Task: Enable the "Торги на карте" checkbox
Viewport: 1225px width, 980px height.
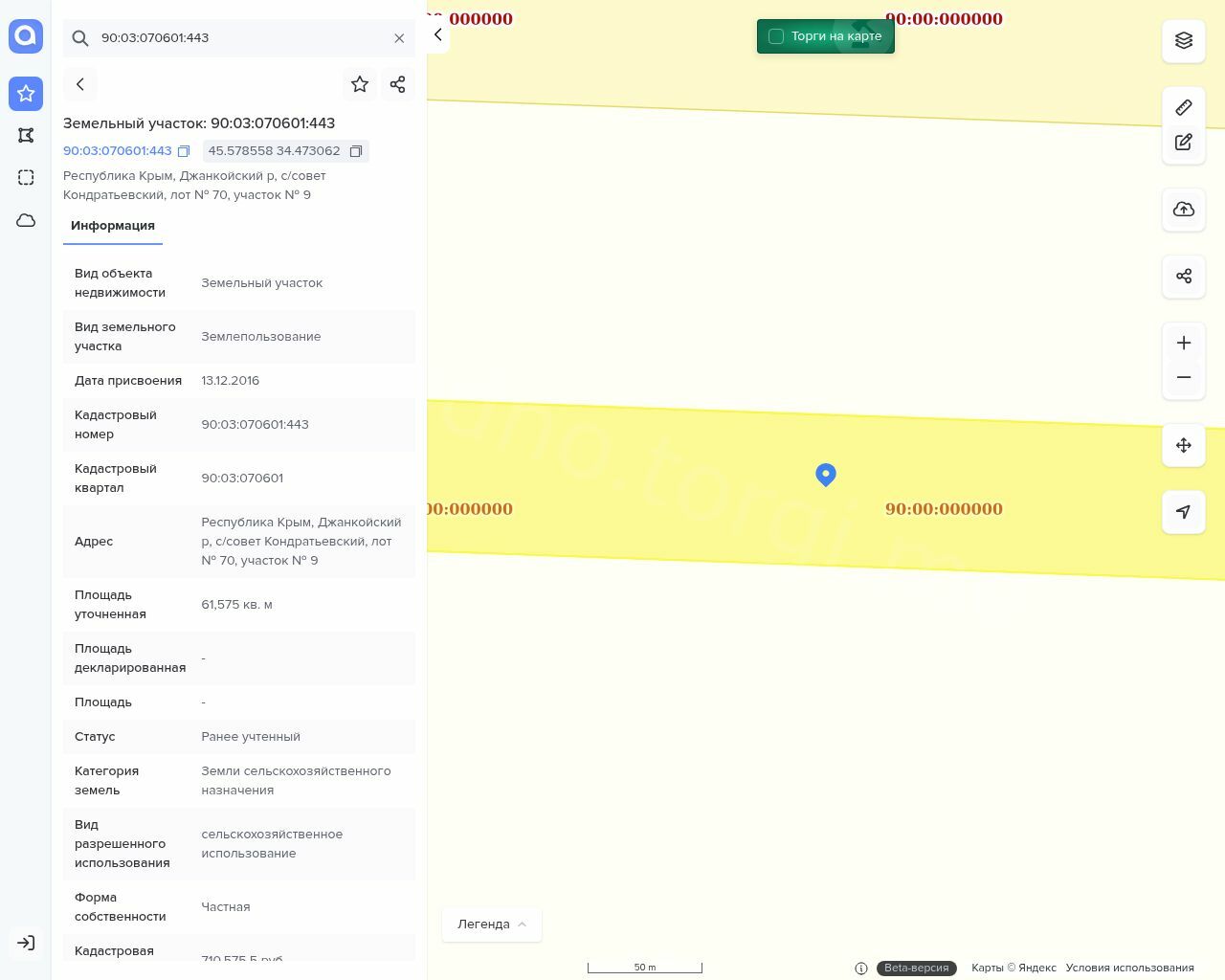Action: point(776,36)
